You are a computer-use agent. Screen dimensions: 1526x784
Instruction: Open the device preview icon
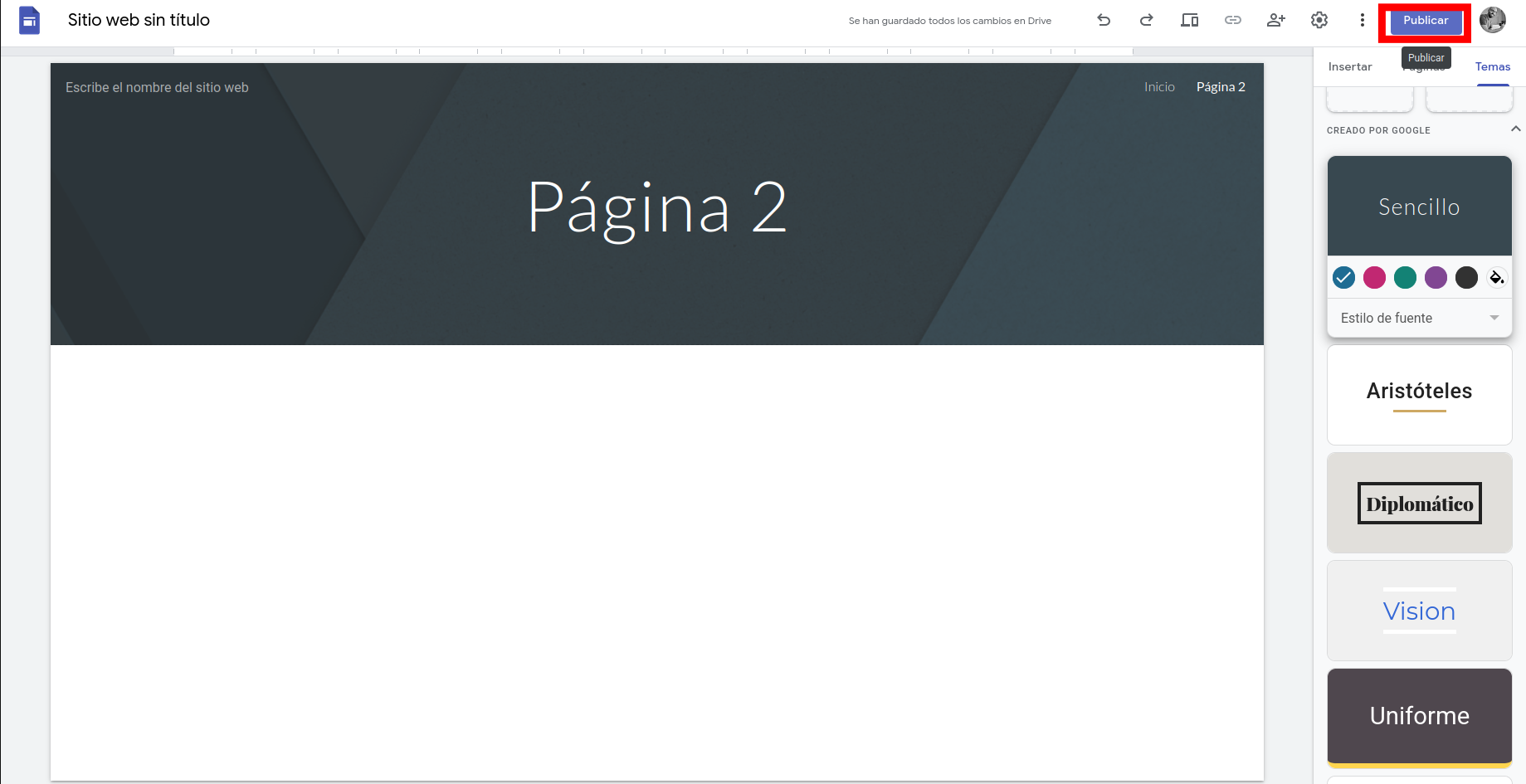1190,20
